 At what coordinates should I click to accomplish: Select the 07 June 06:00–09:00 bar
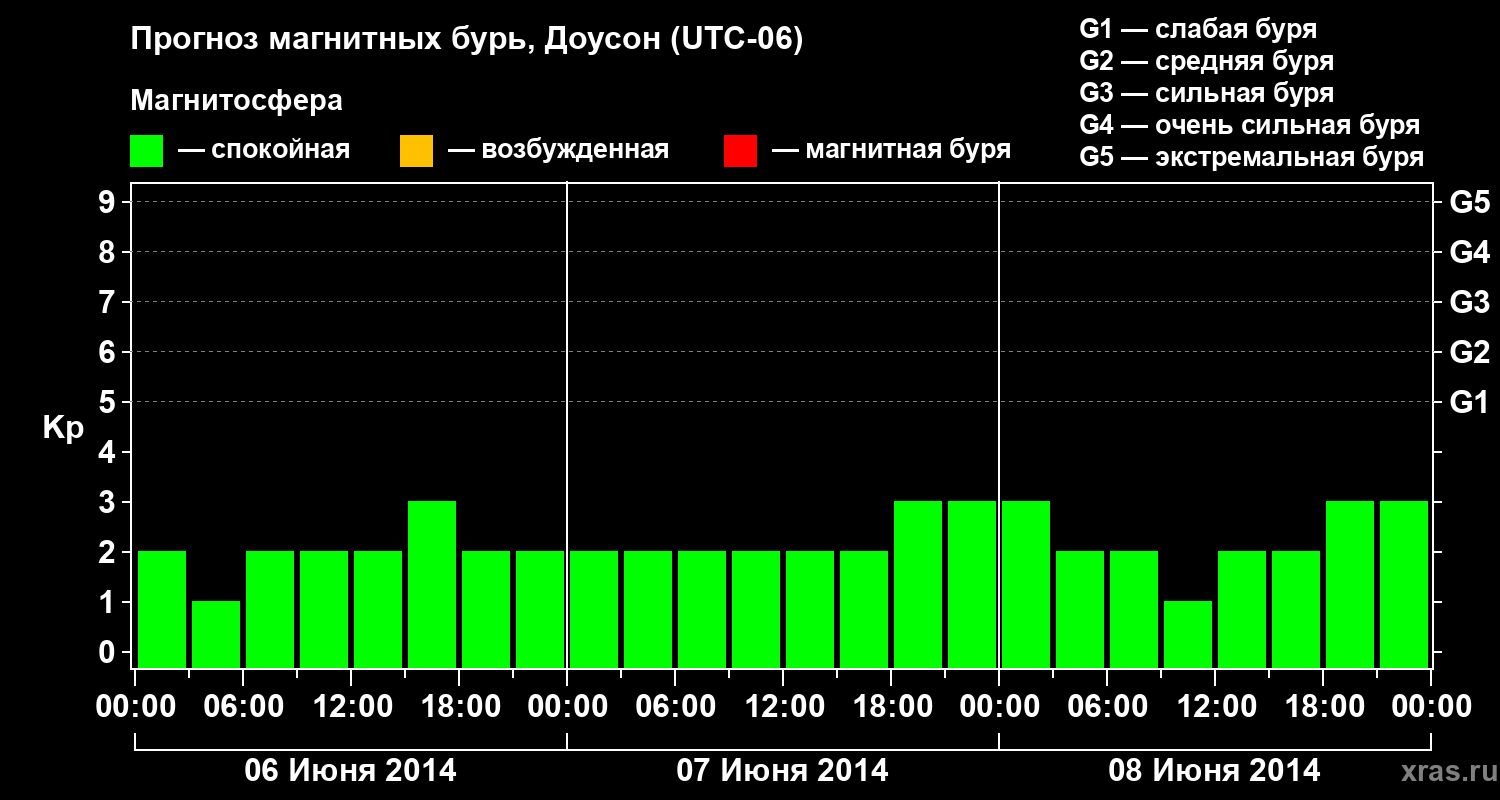click(702, 609)
